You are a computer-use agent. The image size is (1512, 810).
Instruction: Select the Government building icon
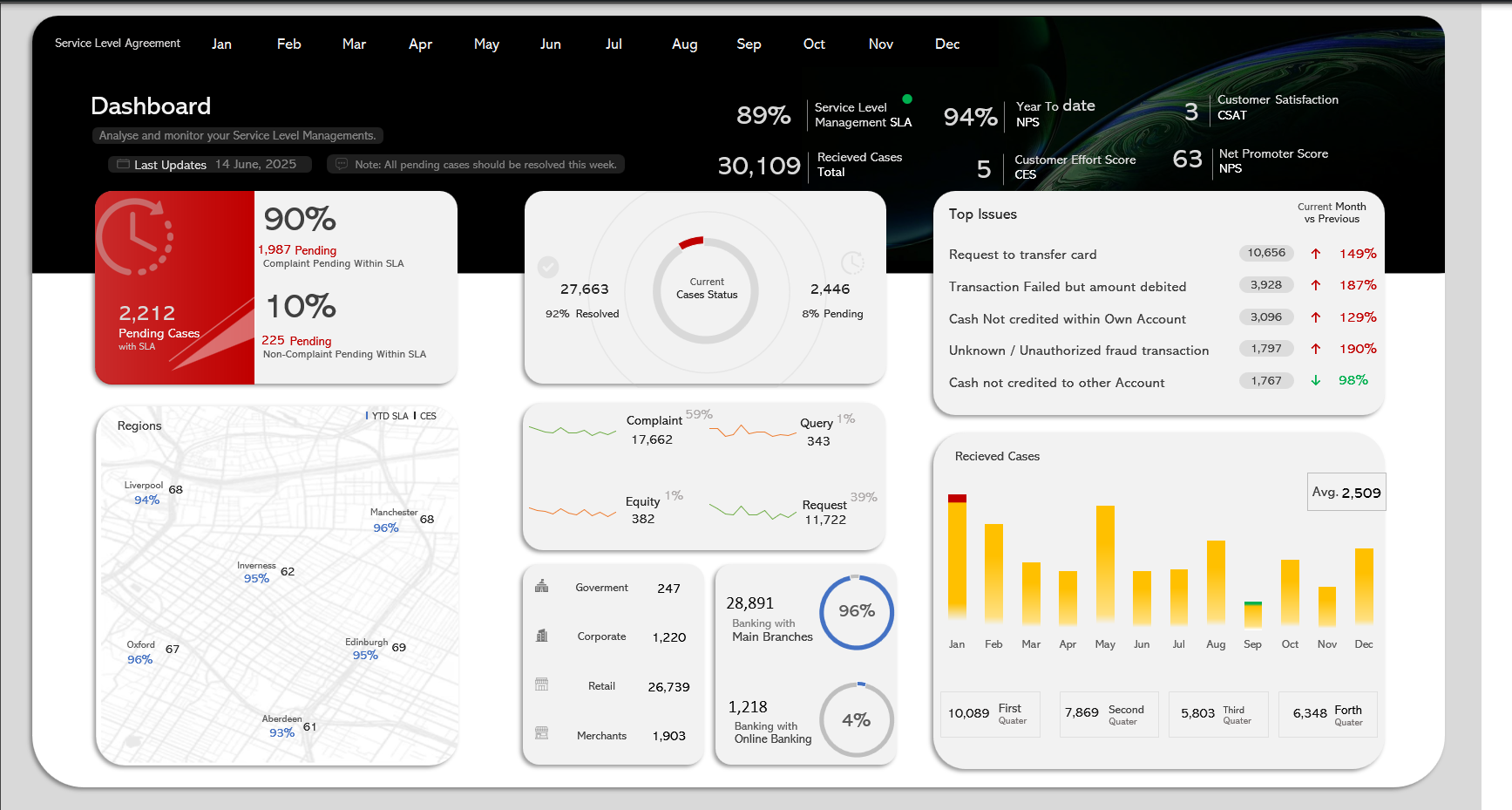(541, 587)
